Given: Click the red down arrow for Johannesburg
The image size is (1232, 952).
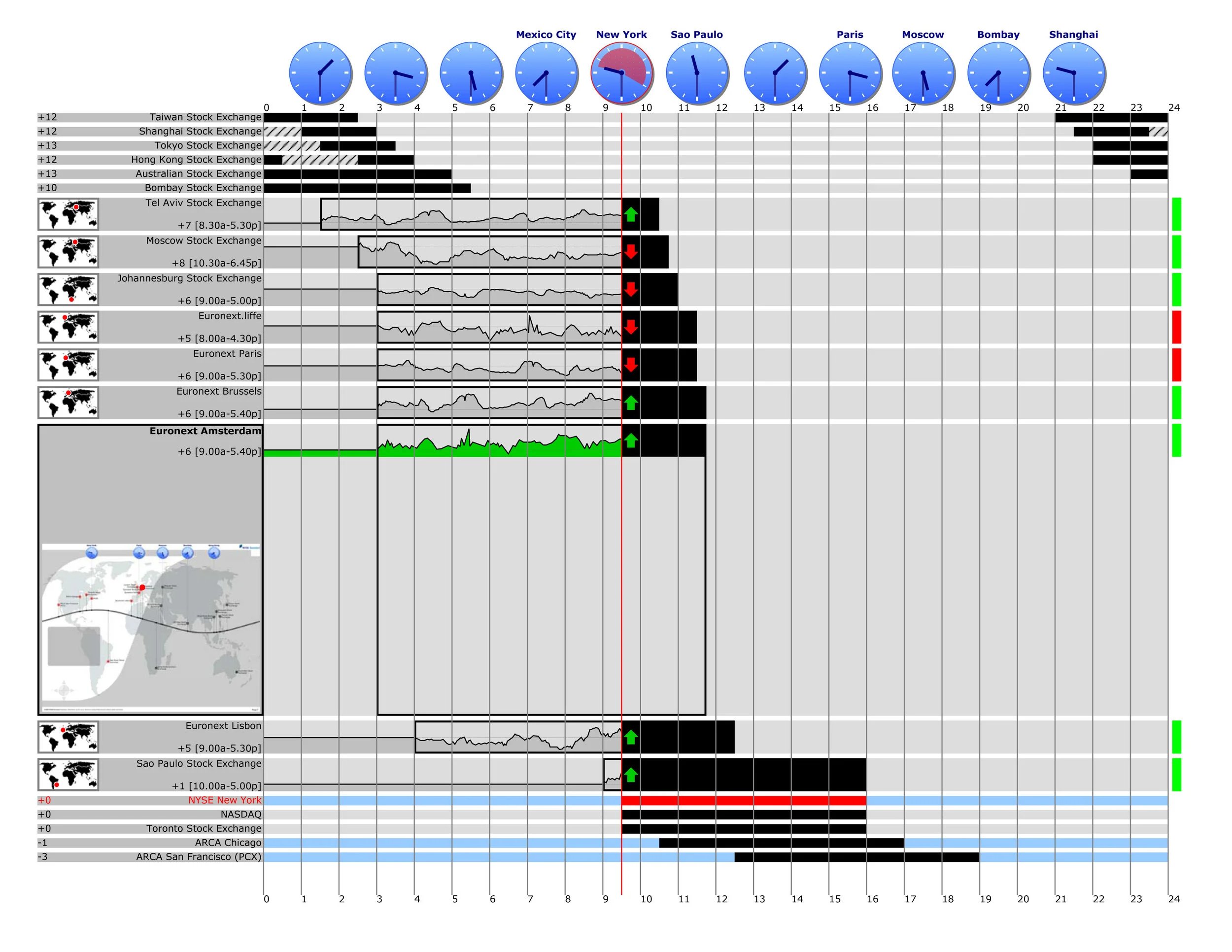Looking at the screenshot, I should tap(631, 290).
